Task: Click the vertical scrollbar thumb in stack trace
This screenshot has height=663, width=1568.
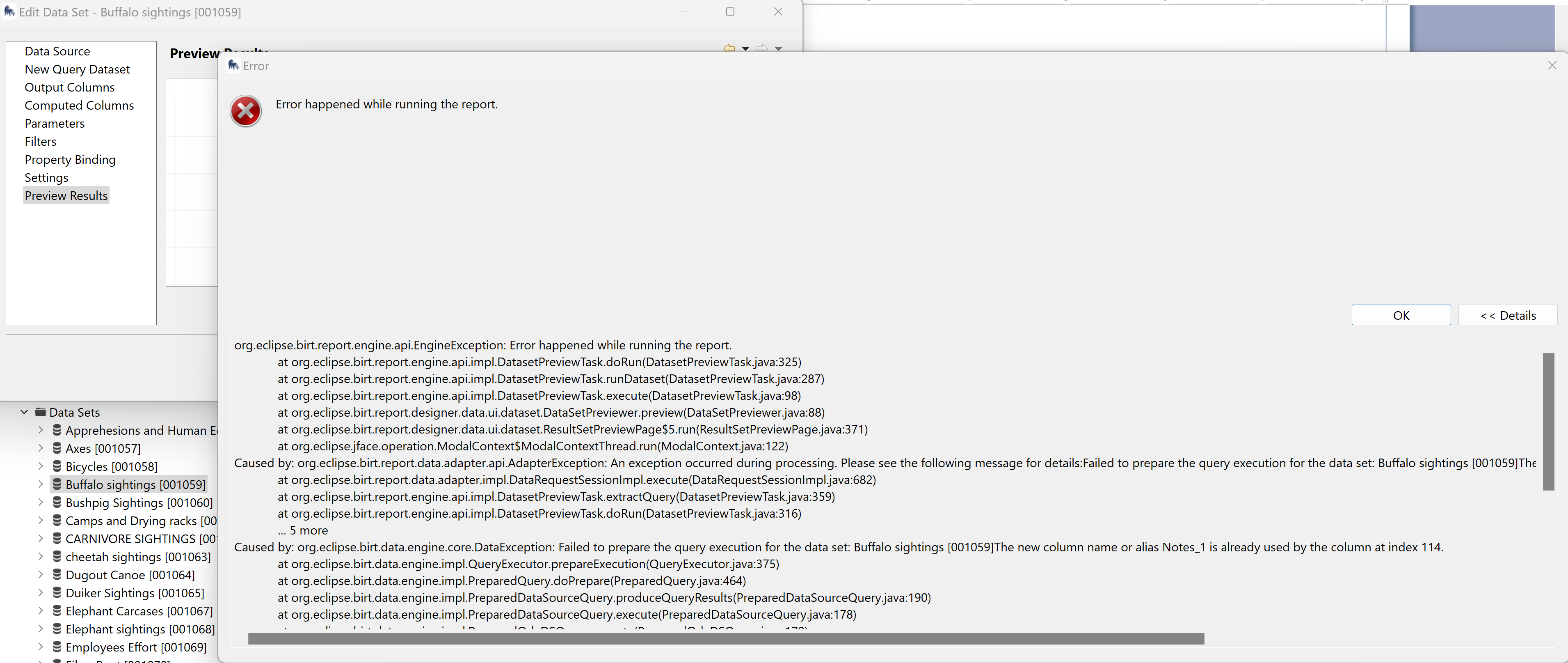Action: coord(1548,421)
